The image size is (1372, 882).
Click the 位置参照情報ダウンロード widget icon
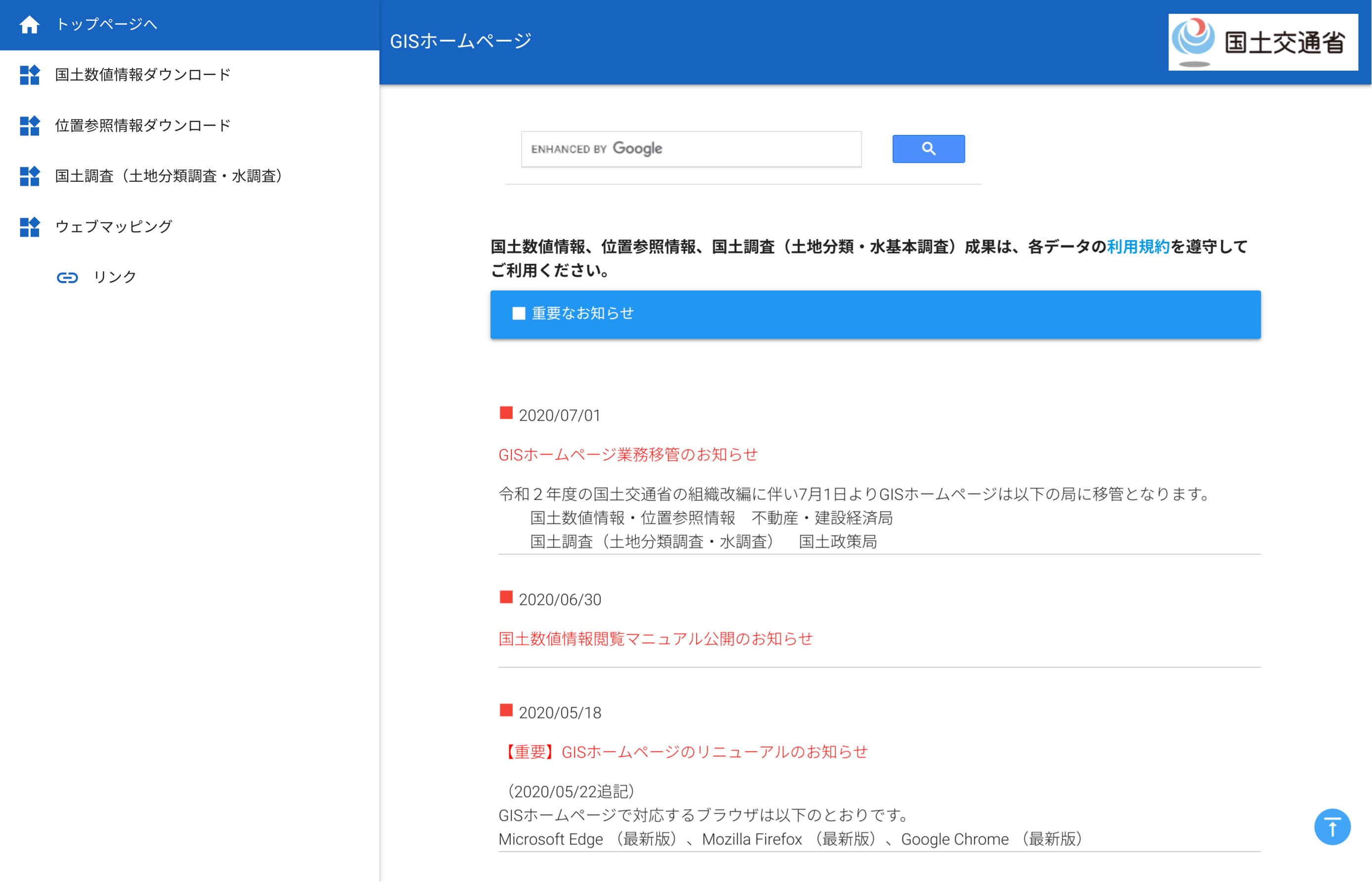click(x=29, y=126)
